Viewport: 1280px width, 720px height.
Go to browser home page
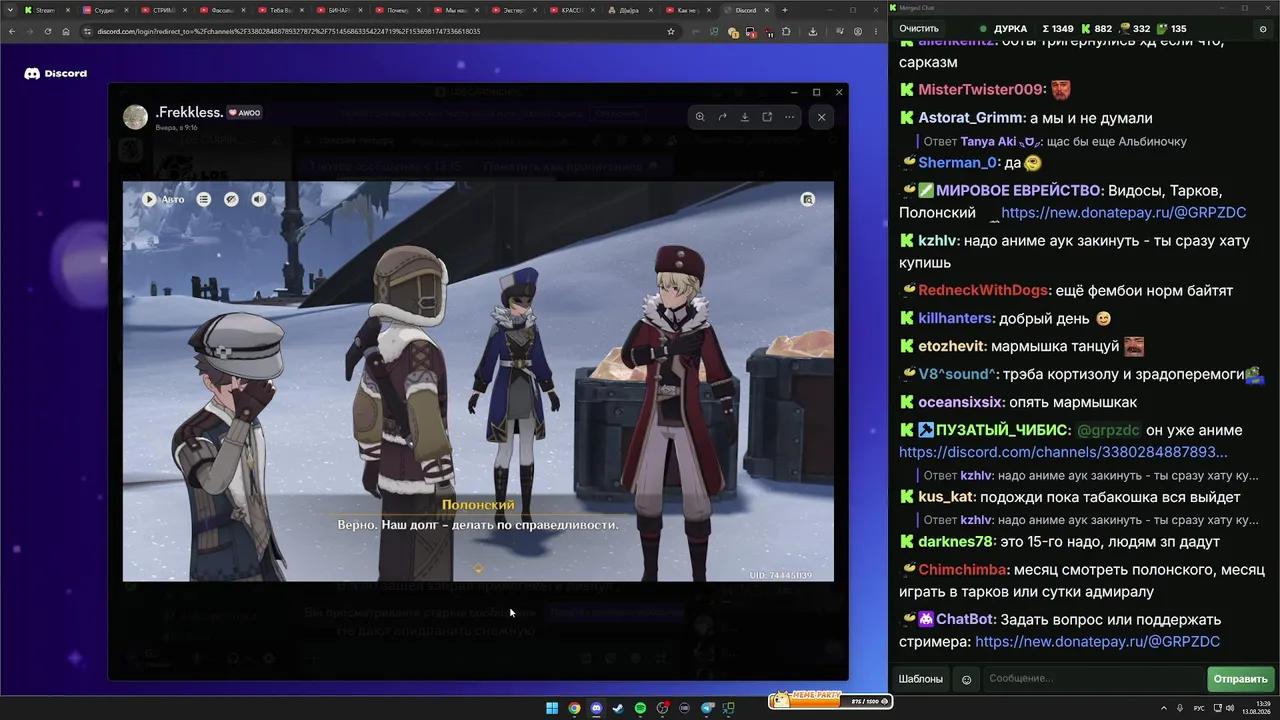(x=66, y=31)
